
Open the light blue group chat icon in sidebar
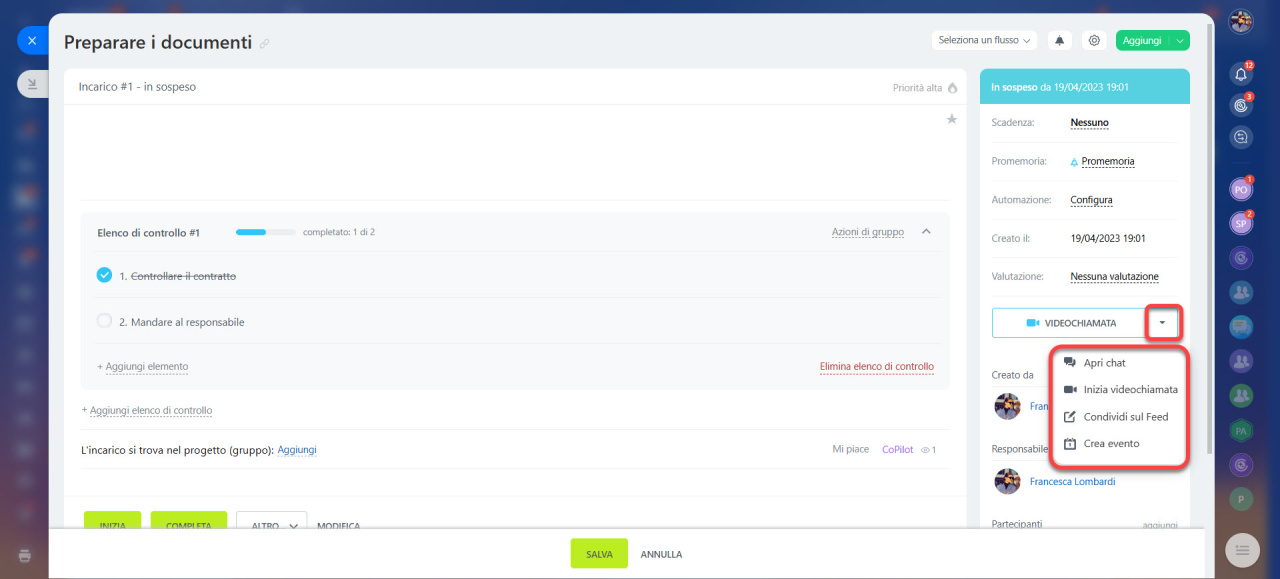pos(1241,326)
